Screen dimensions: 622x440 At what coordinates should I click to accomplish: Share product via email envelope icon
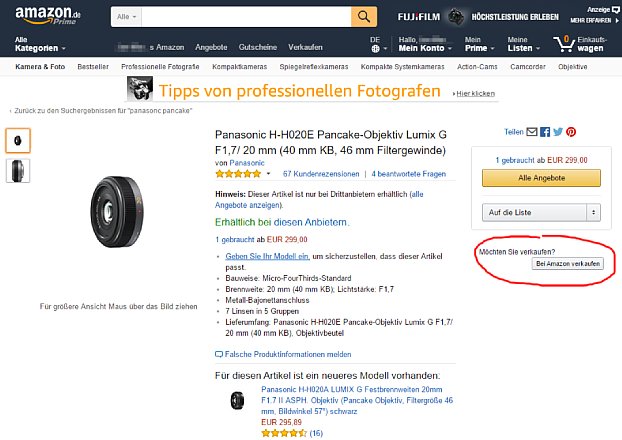pyautogui.click(x=533, y=131)
